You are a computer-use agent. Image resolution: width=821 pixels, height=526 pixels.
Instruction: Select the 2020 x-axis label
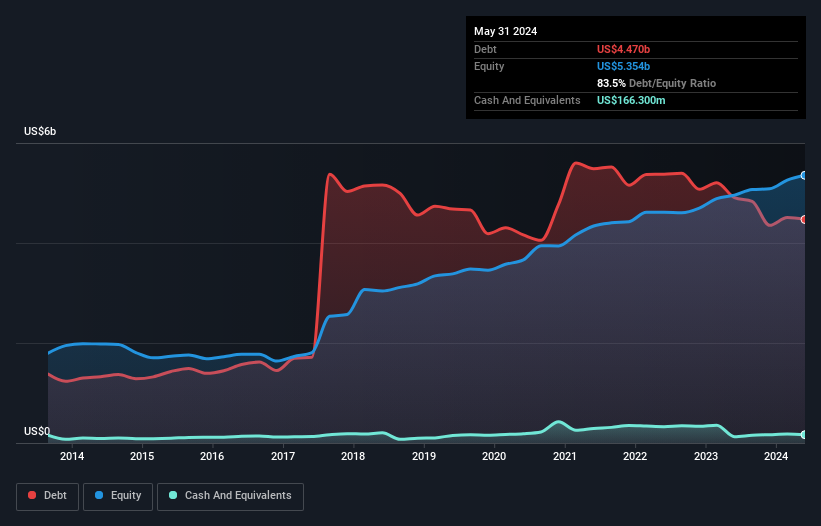coord(494,456)
